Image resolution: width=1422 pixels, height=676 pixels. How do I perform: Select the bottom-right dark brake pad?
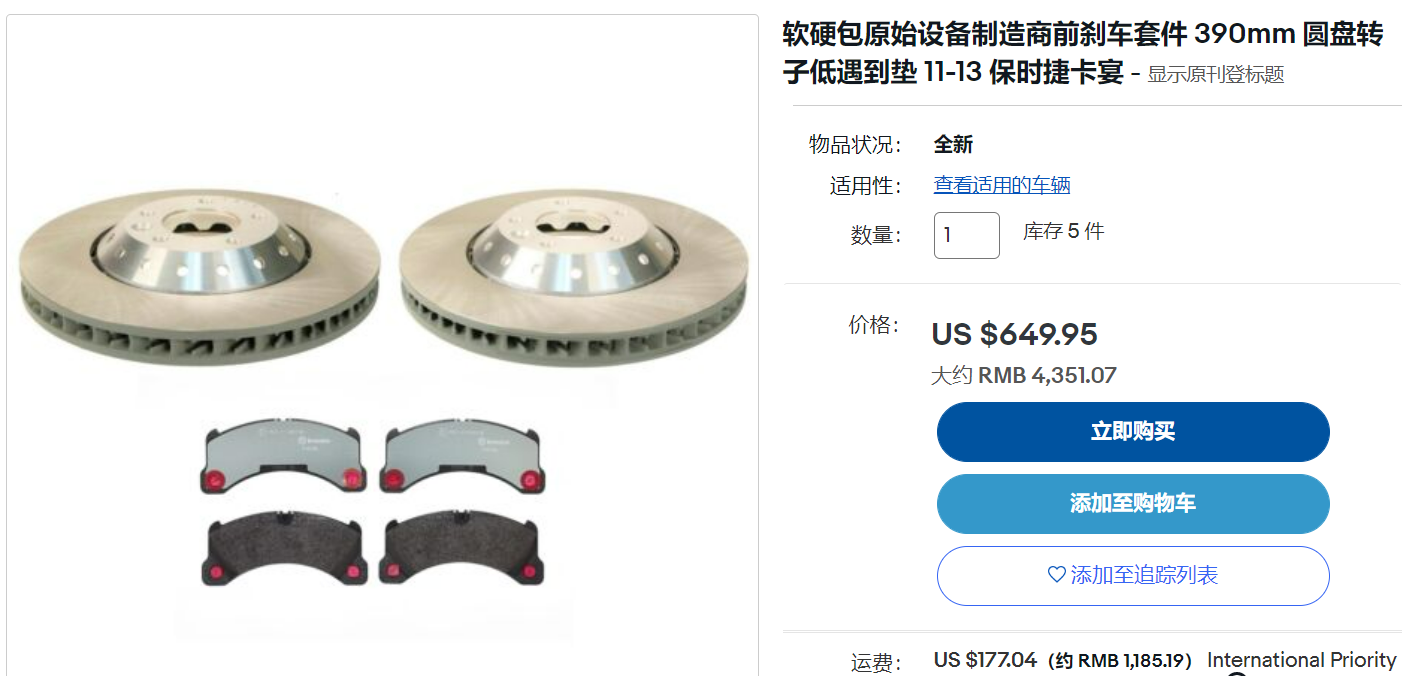tap(464, 550)
